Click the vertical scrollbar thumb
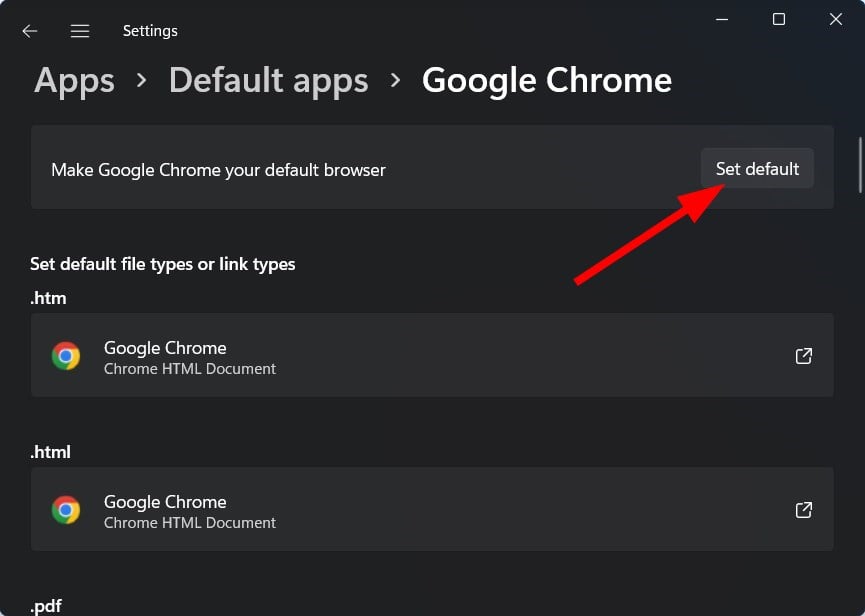 click(x=860, y=165)
